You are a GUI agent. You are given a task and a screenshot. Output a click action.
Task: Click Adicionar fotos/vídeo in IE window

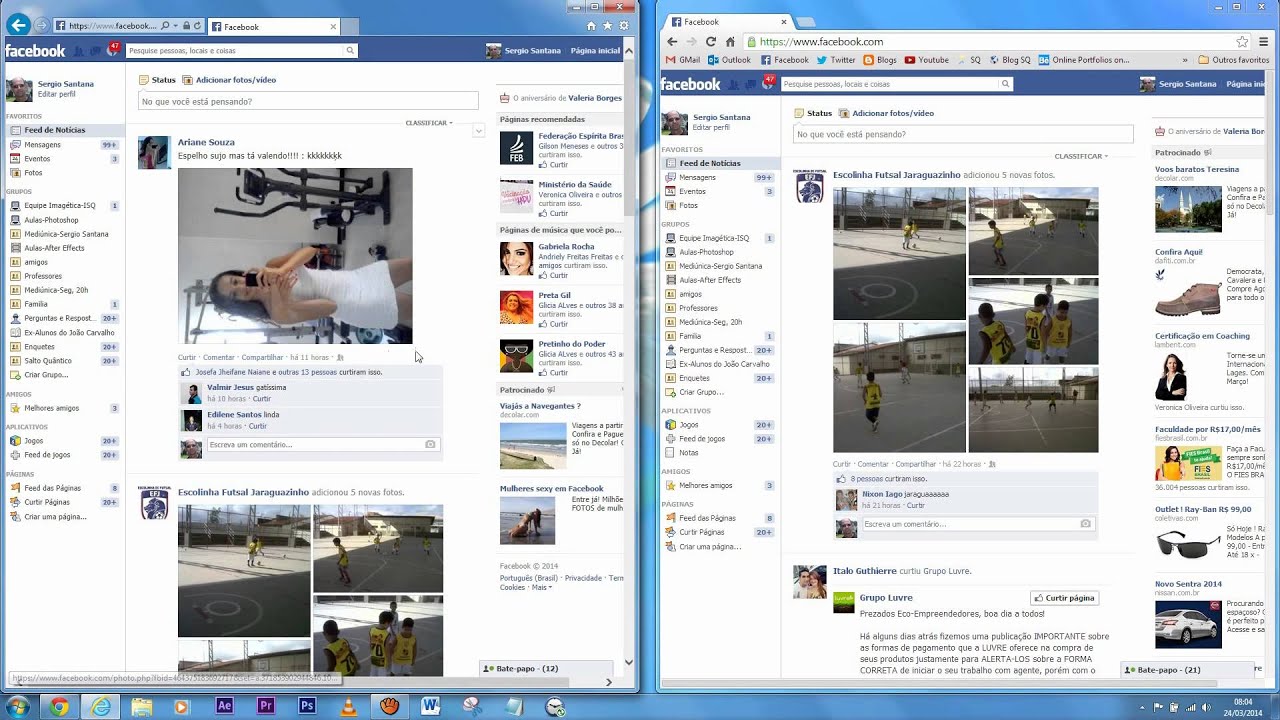(x=235, y=80)
